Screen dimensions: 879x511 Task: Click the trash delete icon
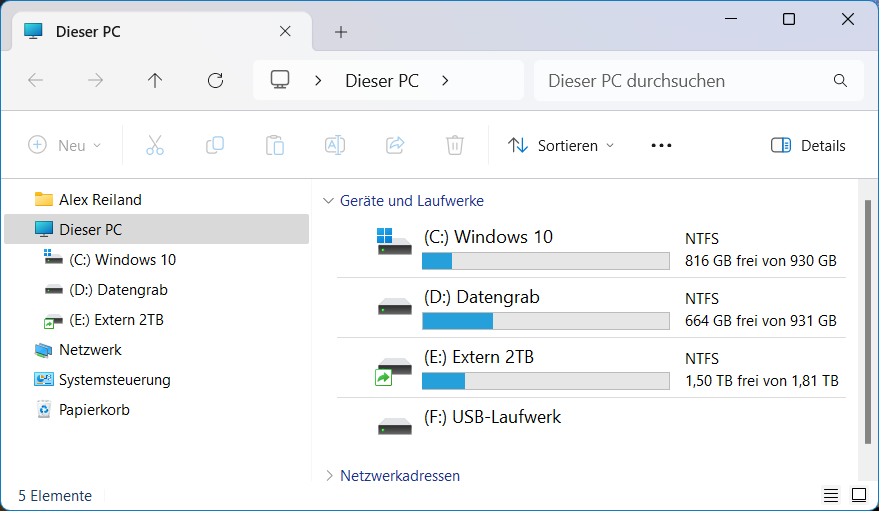coord(455,145)
